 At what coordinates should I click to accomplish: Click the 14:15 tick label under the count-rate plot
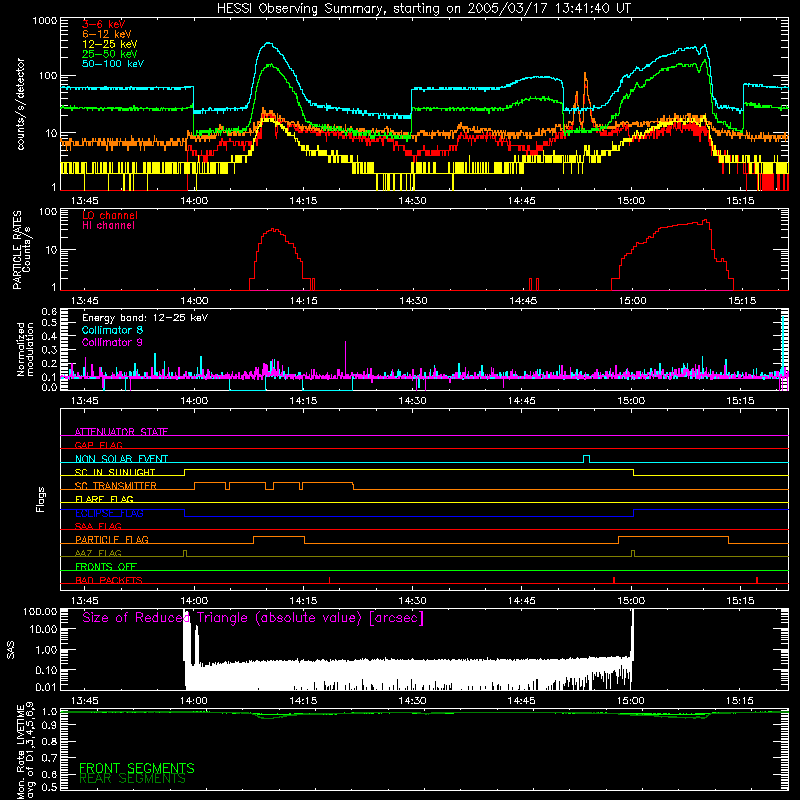point(303,201)
